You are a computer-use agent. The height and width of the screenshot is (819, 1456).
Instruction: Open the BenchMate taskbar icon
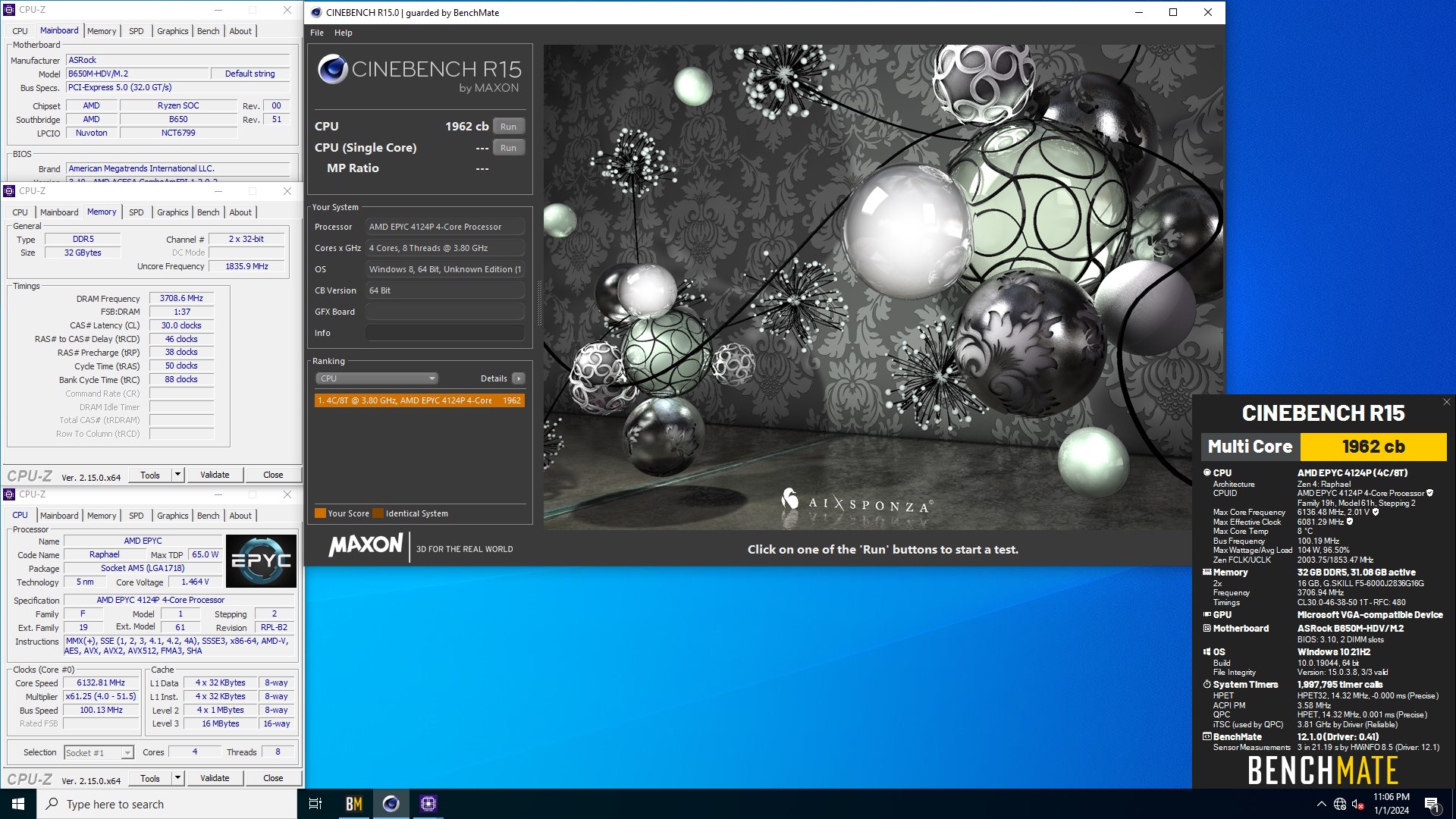[354, 804]
